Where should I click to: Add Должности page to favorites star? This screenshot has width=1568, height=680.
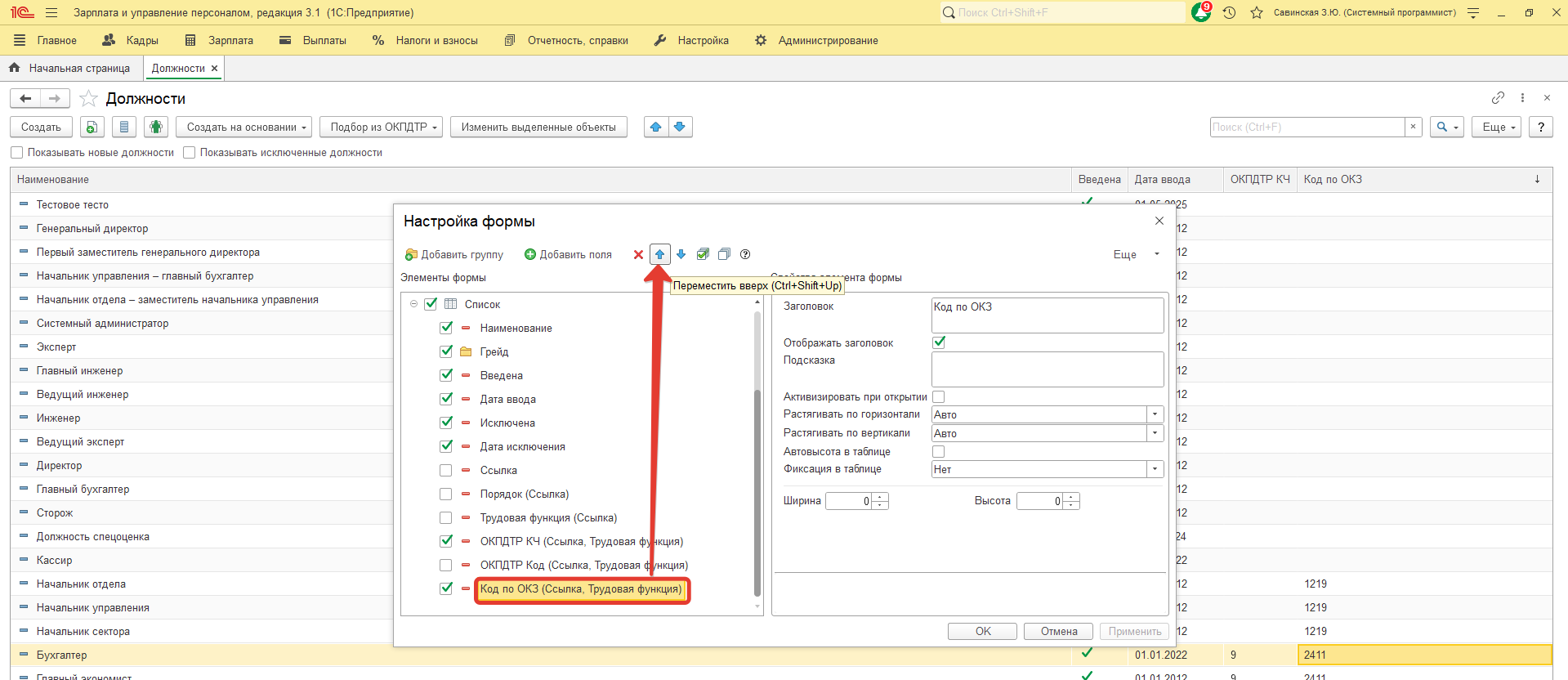pyautogui.click(x=89, y=99)
